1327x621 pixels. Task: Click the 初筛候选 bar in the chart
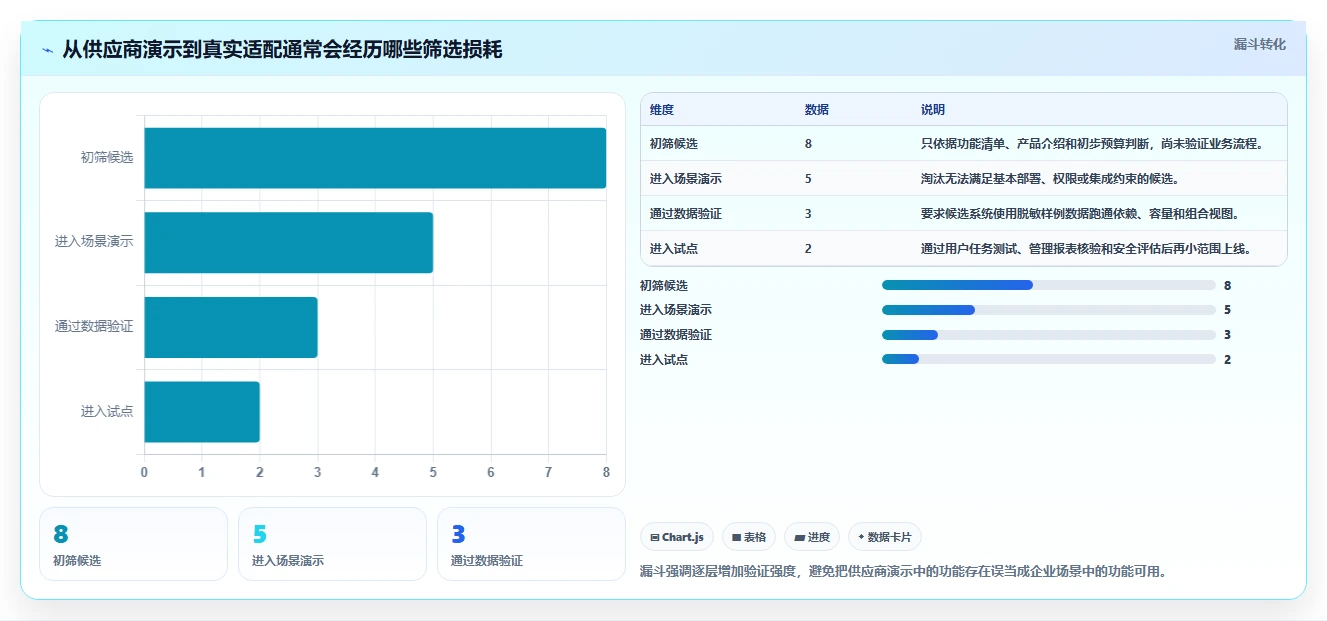point(375,158)
